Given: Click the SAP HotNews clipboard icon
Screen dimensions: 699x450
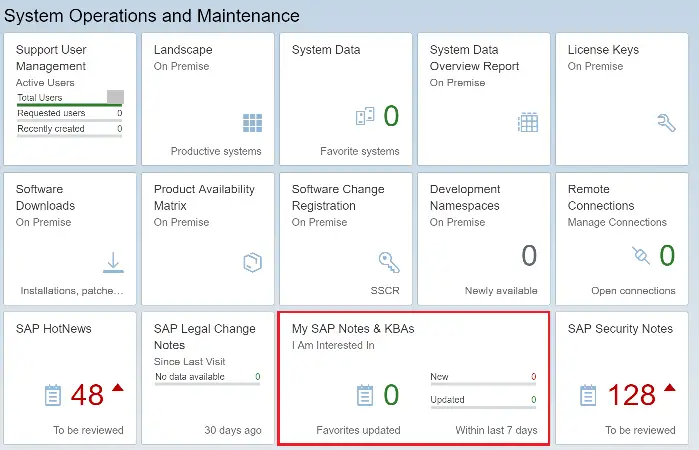Looking at the screenshot, I should coord(53,395).
